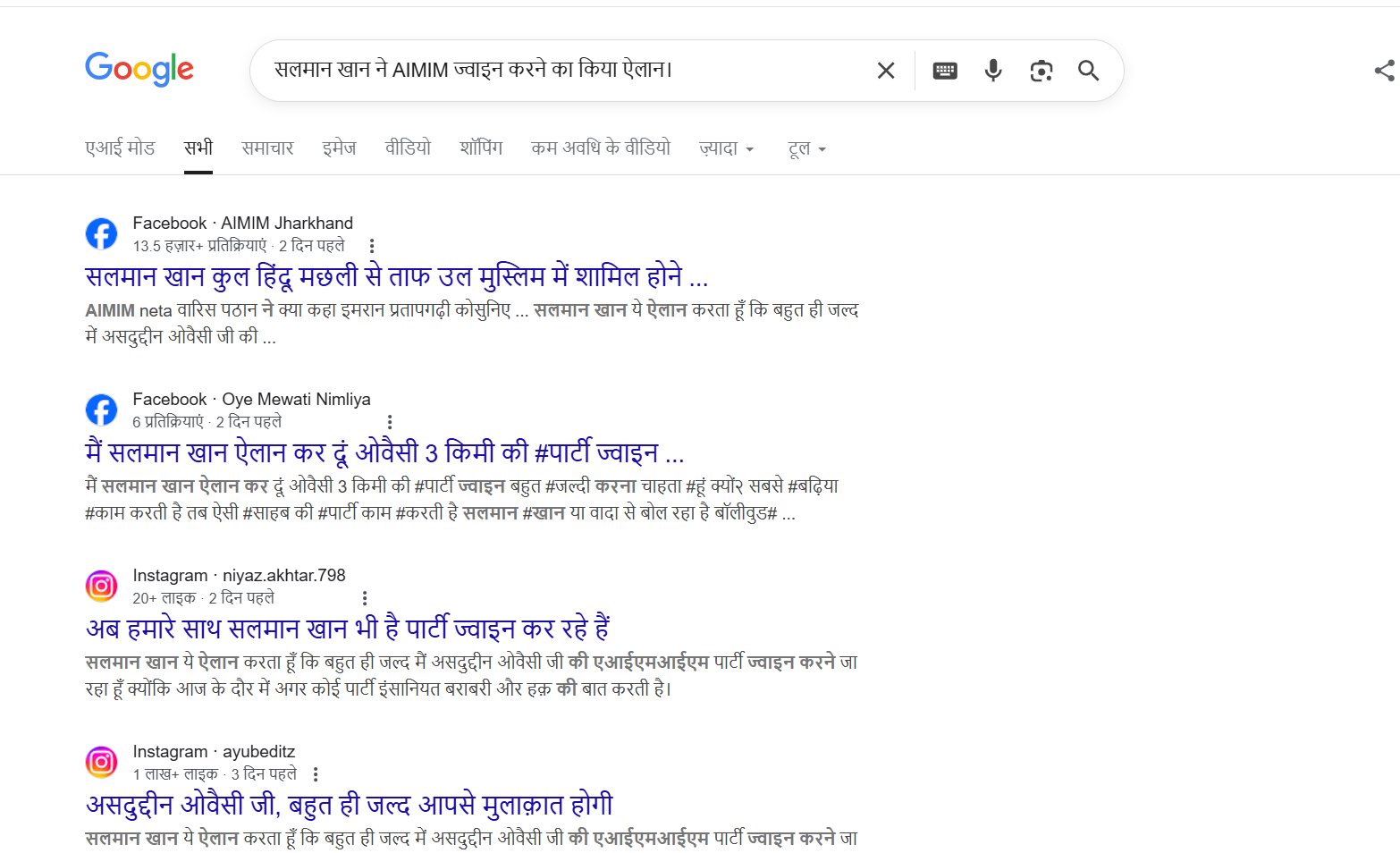Open the समाचार tab

[x=267, y=148]
